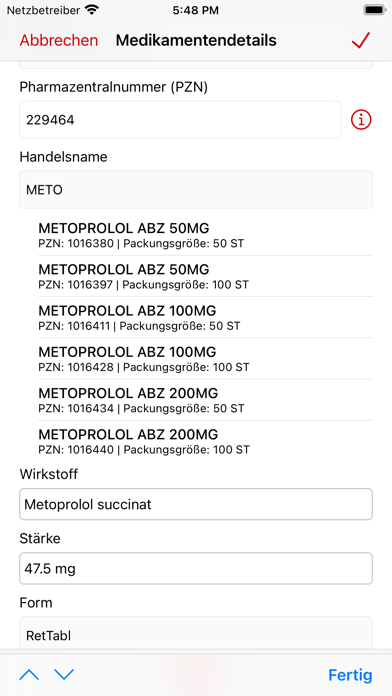Tap the red checkmark to confirm
This screenshot has width=392, height=696.
coord(360,40)
